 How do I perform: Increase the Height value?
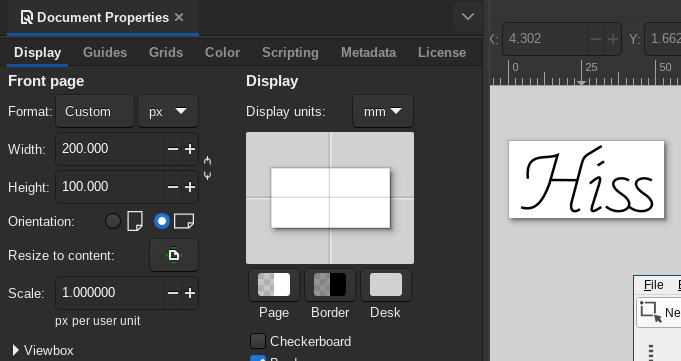click(190, 187)
